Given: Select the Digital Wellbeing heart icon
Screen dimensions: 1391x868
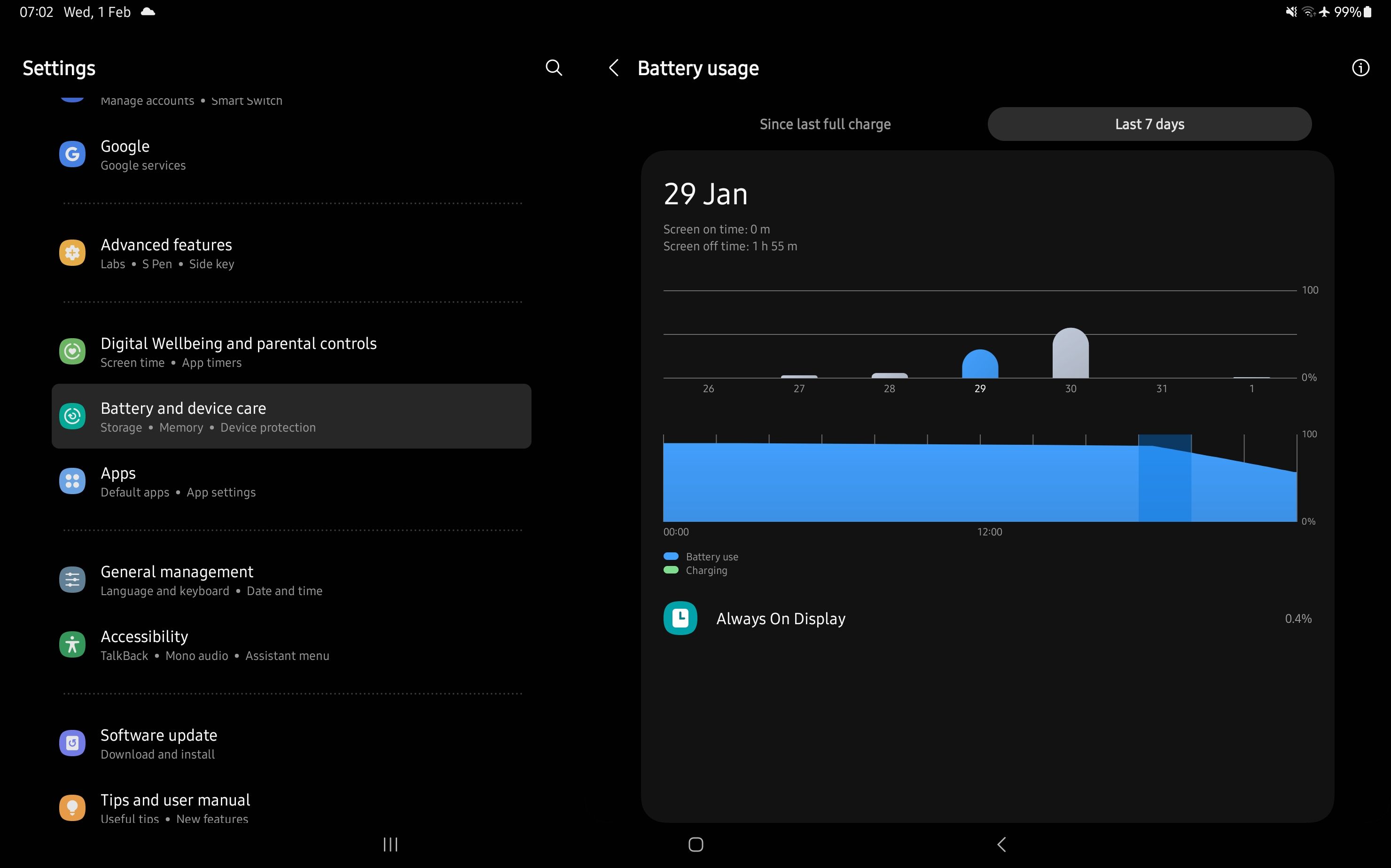Looking at the screenshot, I should coord(72,351).
